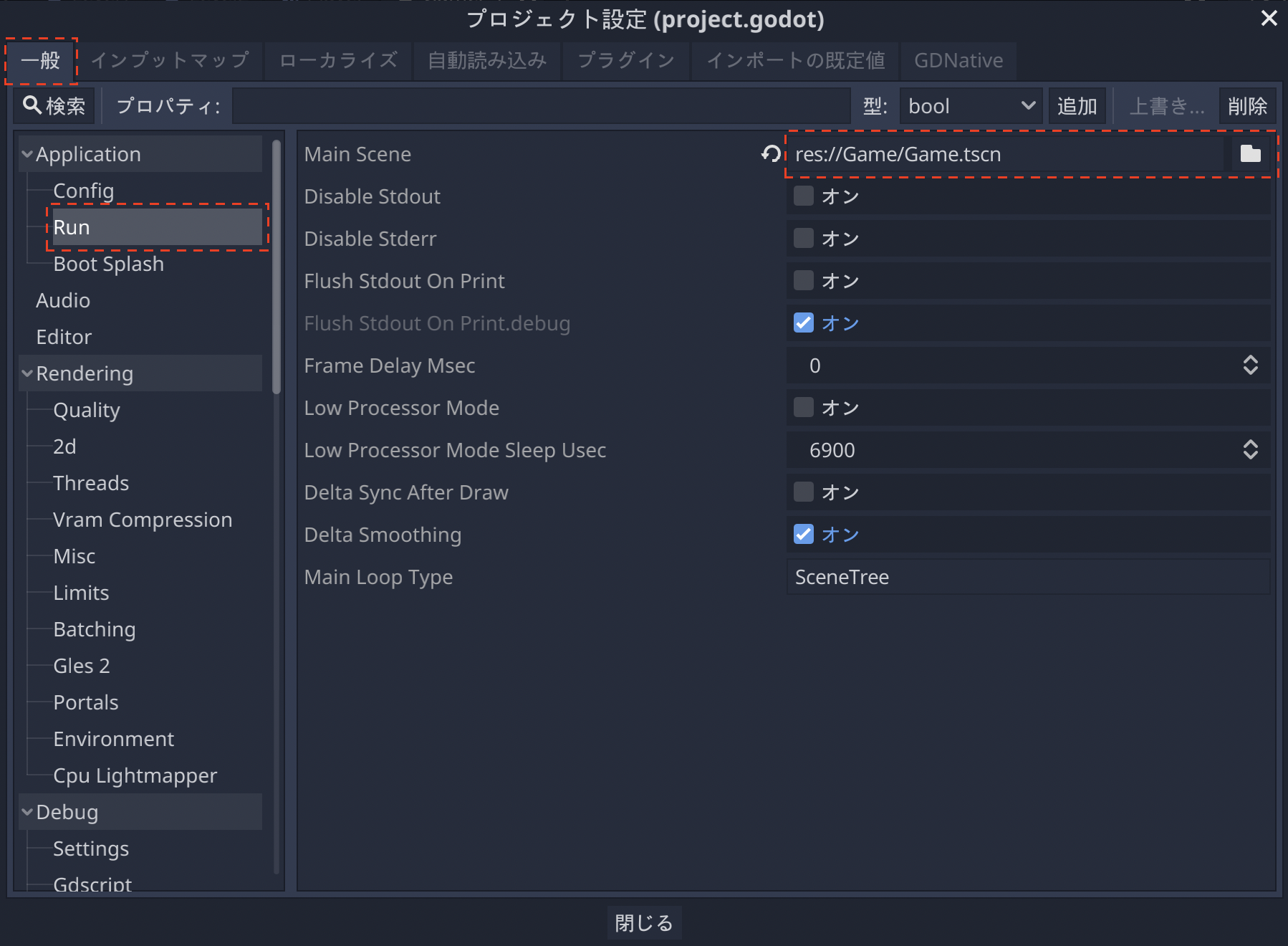Select Boot Splash category
The image size is (1288, 946).
pyautogui.click(x=108, y=264)
